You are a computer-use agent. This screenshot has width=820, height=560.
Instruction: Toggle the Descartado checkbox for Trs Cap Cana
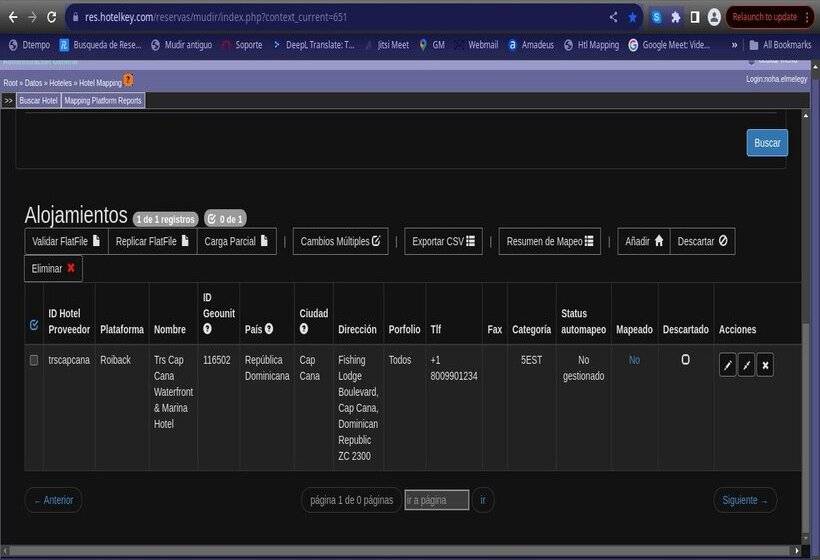pos(685,360)
